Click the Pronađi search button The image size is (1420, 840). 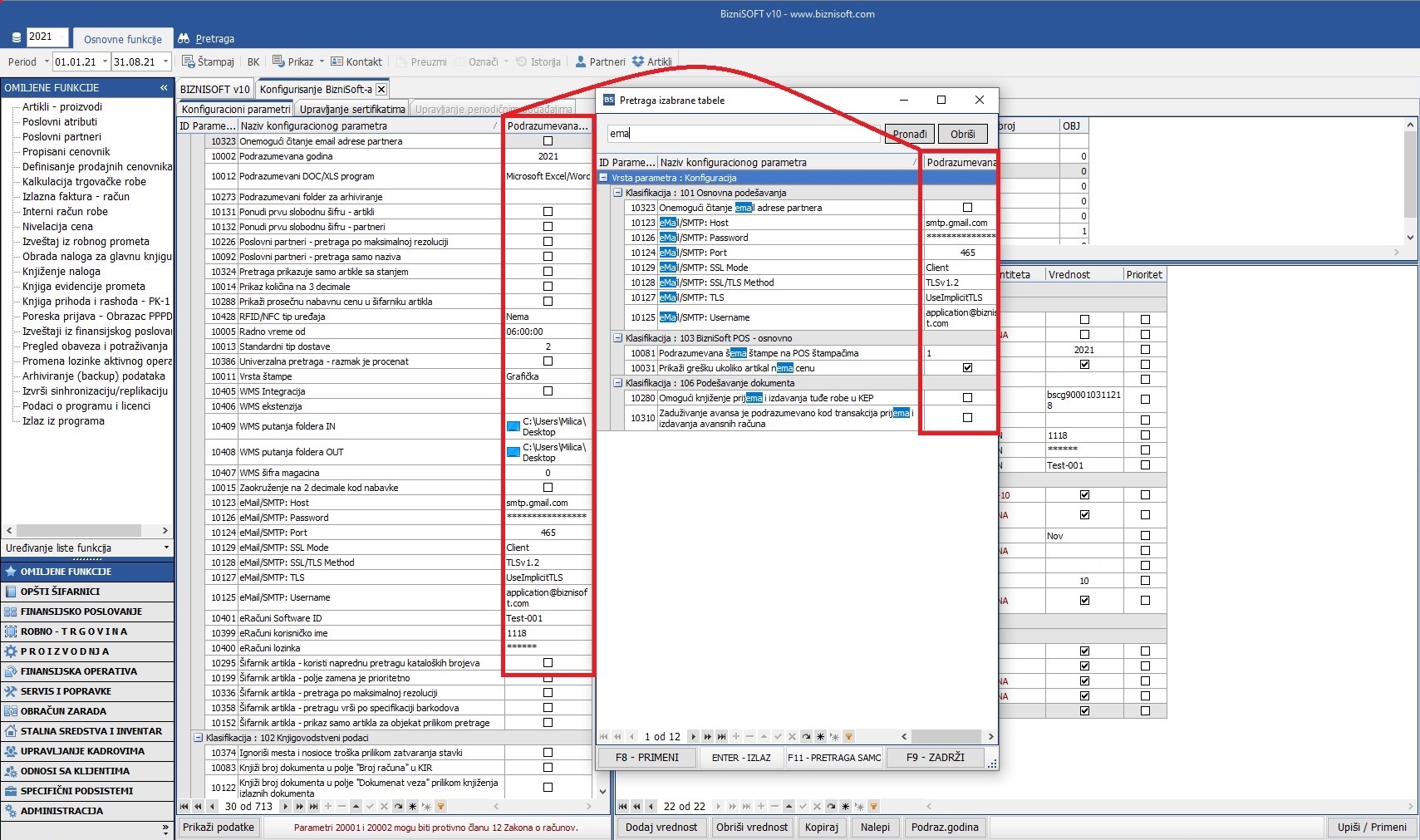[909, 135]
